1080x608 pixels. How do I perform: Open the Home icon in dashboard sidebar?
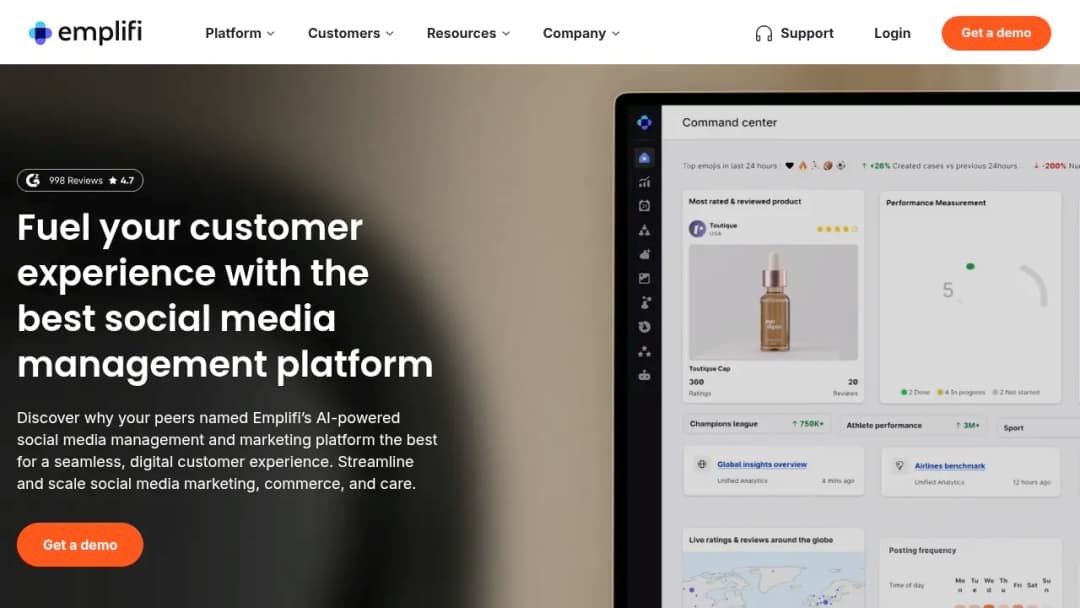[644, 158]
